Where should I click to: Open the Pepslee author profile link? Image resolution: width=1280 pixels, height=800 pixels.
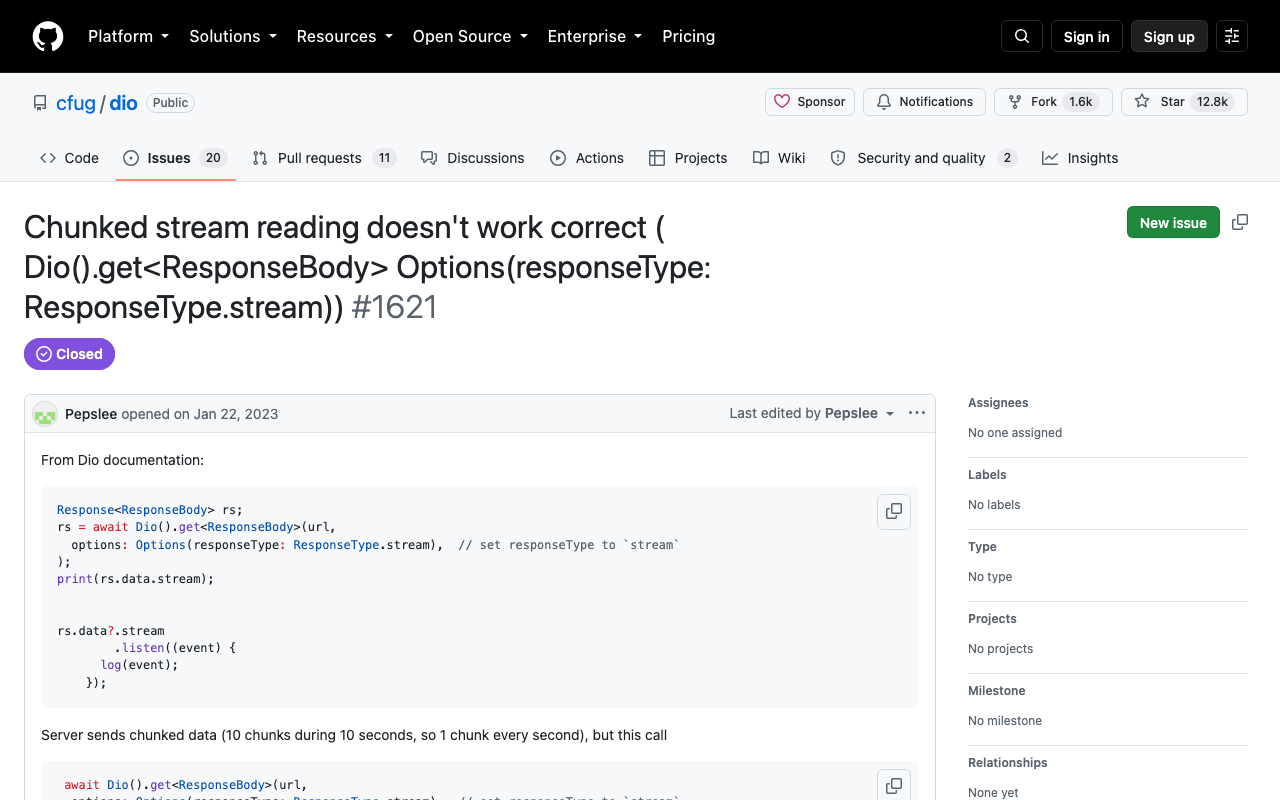coord(91,414)
